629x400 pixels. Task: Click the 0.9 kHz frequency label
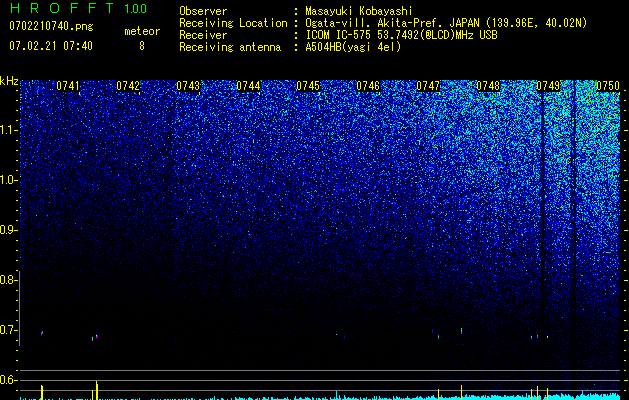pyautogui.click(x=8, y=230)
